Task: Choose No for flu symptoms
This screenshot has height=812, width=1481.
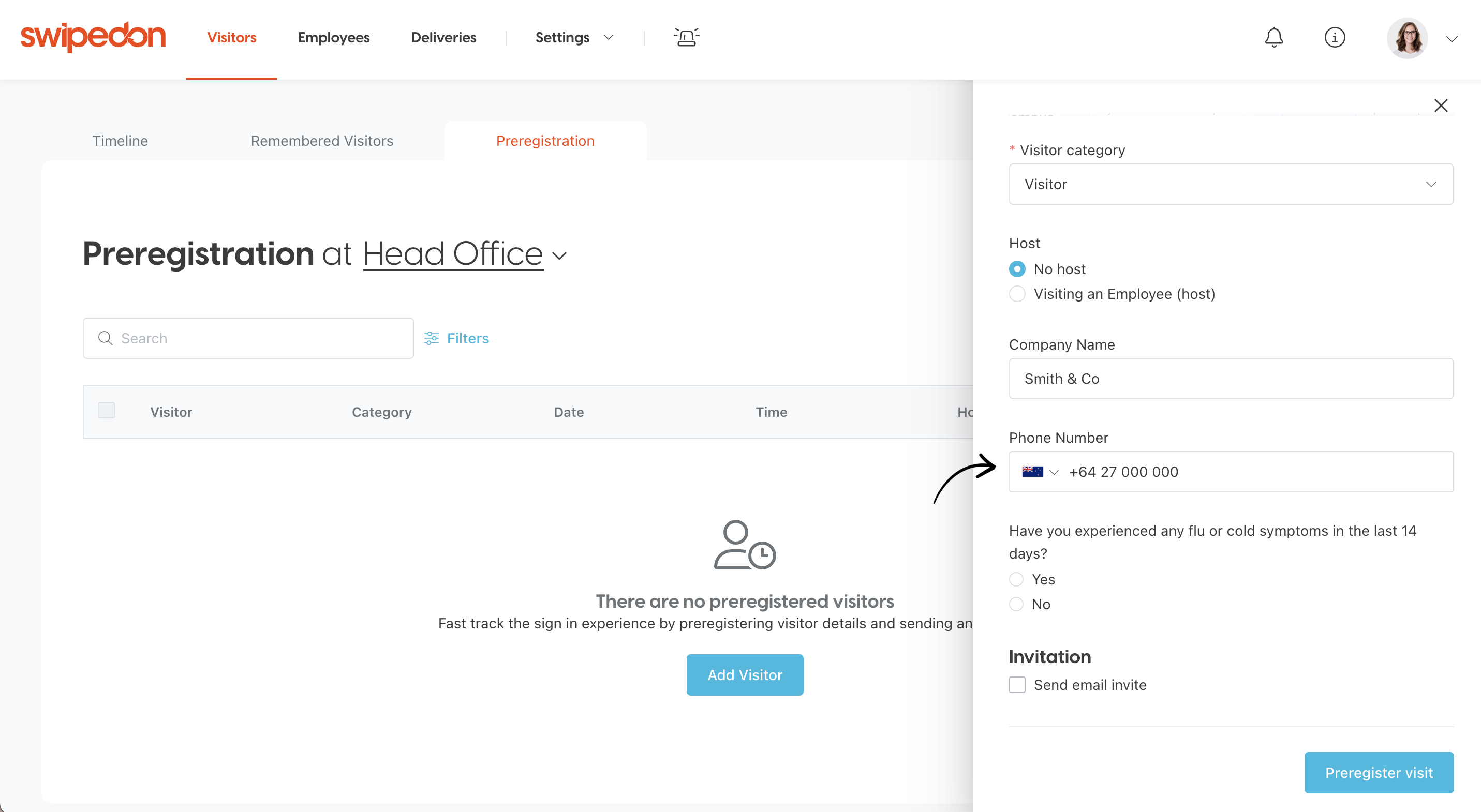Action: point(1016,604)
